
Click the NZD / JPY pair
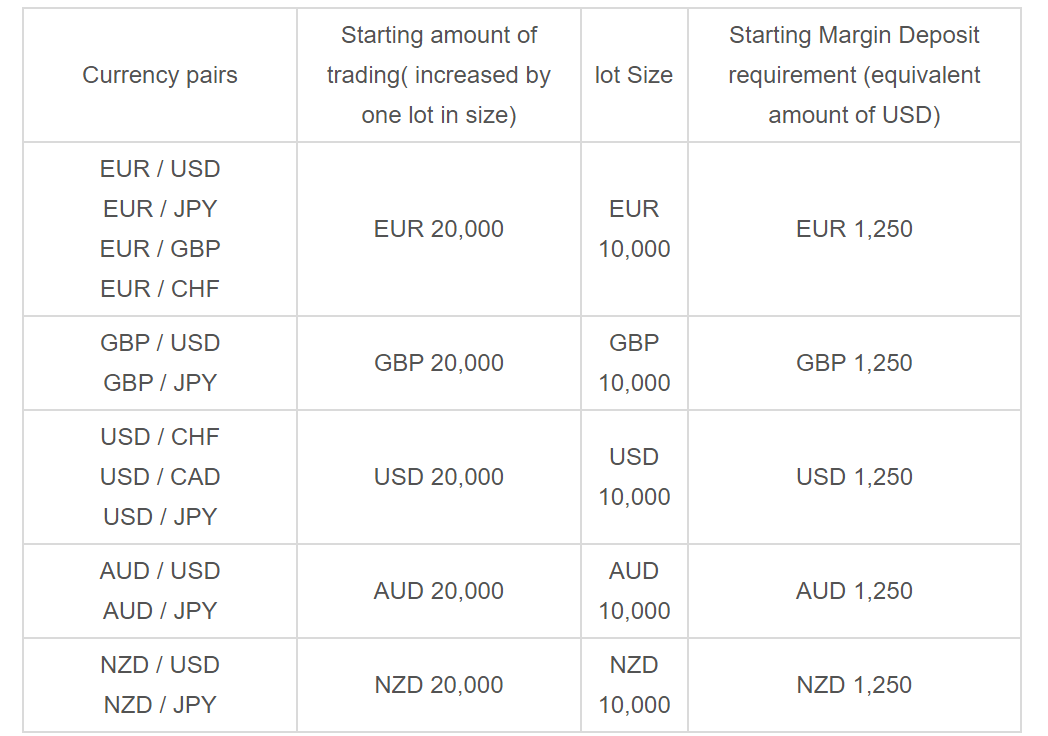click(160, 705)
